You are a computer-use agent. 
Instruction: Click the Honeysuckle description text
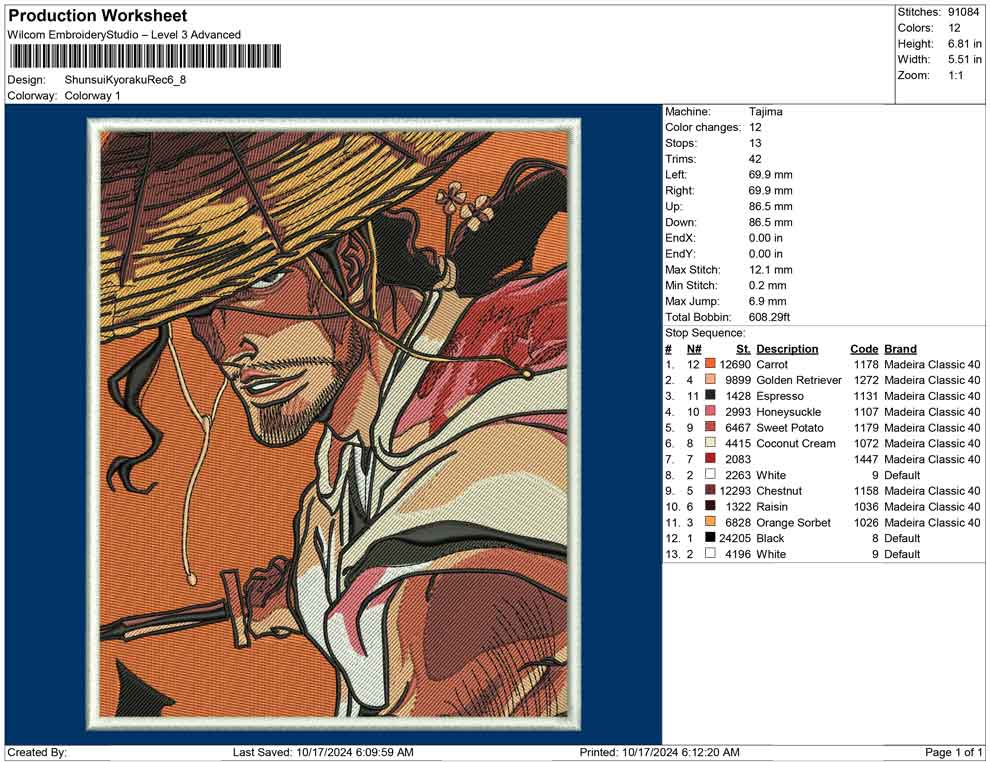pyautogui.click(x=789, y=412)
